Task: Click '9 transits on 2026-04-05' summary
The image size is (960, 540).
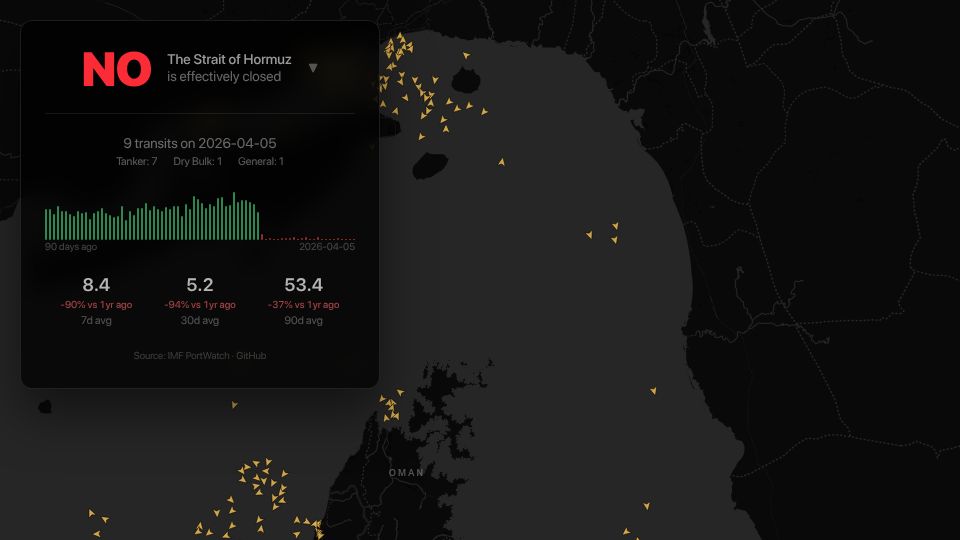Action: [200, 143]
